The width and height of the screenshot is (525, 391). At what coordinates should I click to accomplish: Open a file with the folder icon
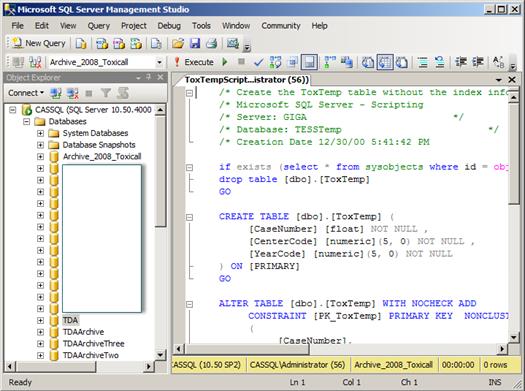(178, 44)
